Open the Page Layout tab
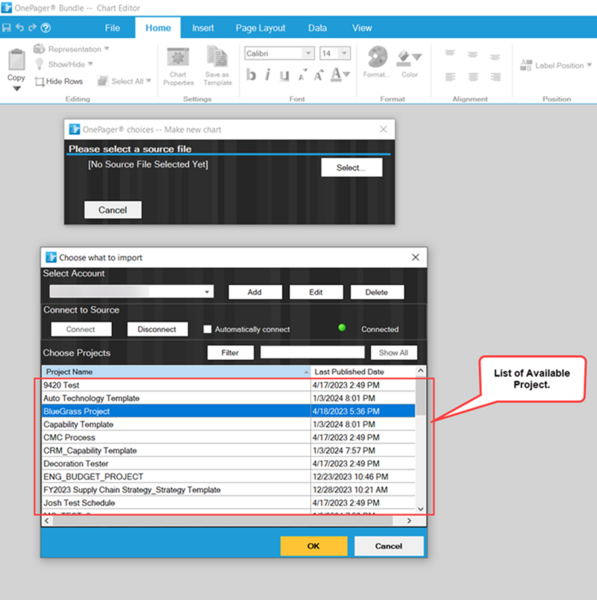Image resolution: width=597 pixels, height=600 pixels. [x=260, y=28]
